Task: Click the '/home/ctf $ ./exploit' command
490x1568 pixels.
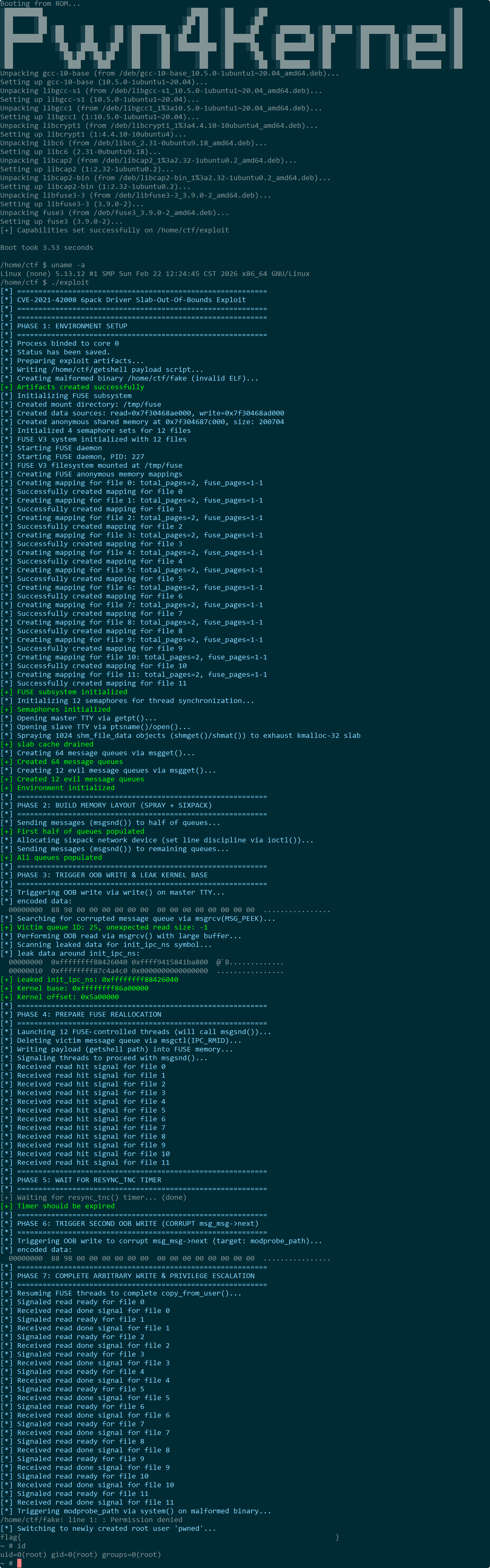Action: (45, 282)
